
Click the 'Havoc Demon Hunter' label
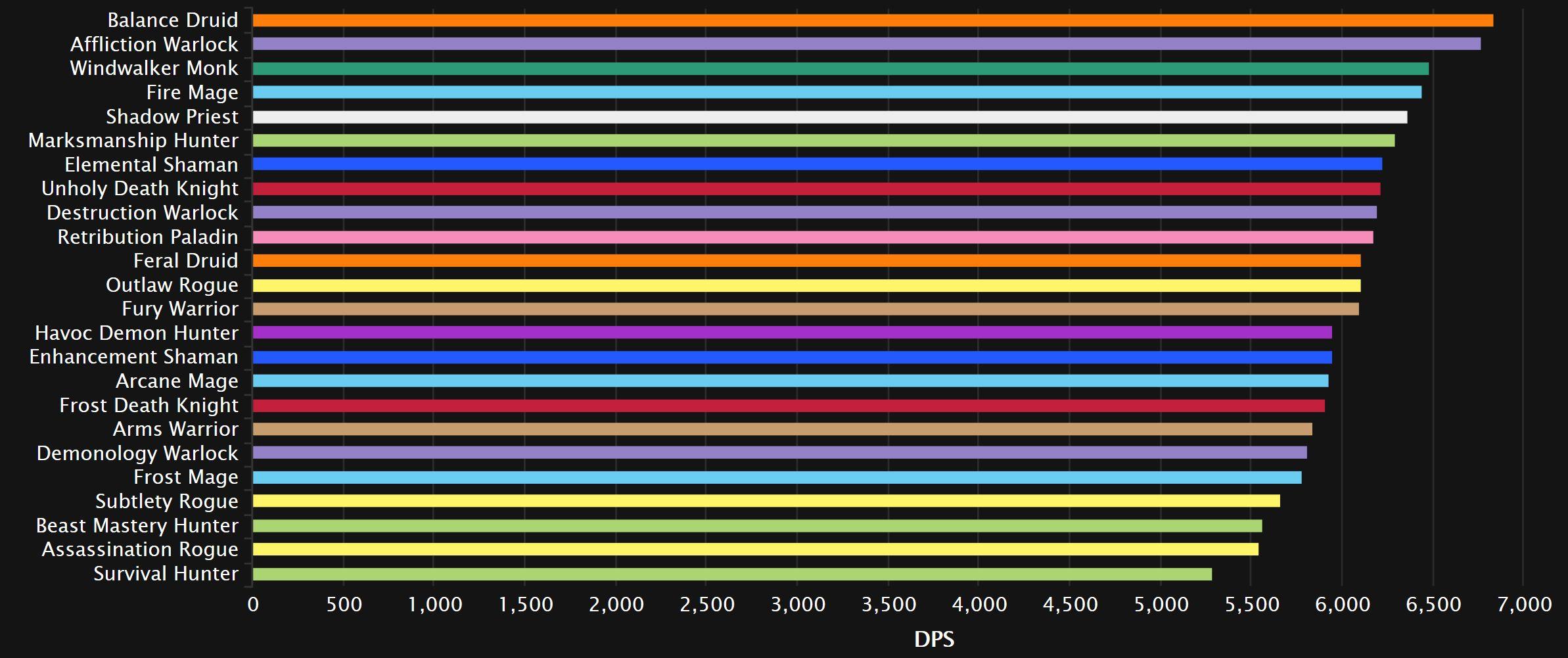point(137,333)
